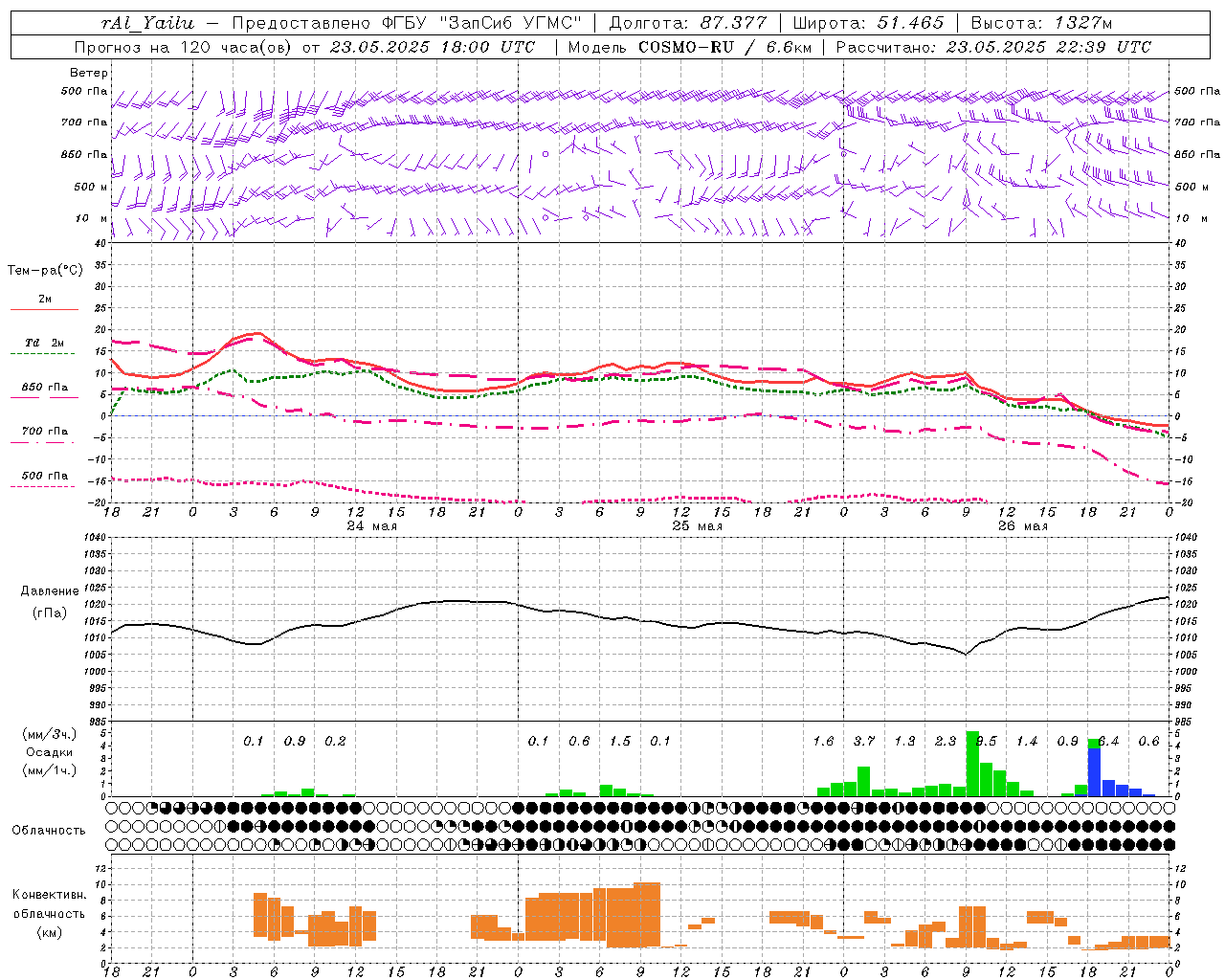Select the 3.7 precipitation total

click(x=864, y=742)
